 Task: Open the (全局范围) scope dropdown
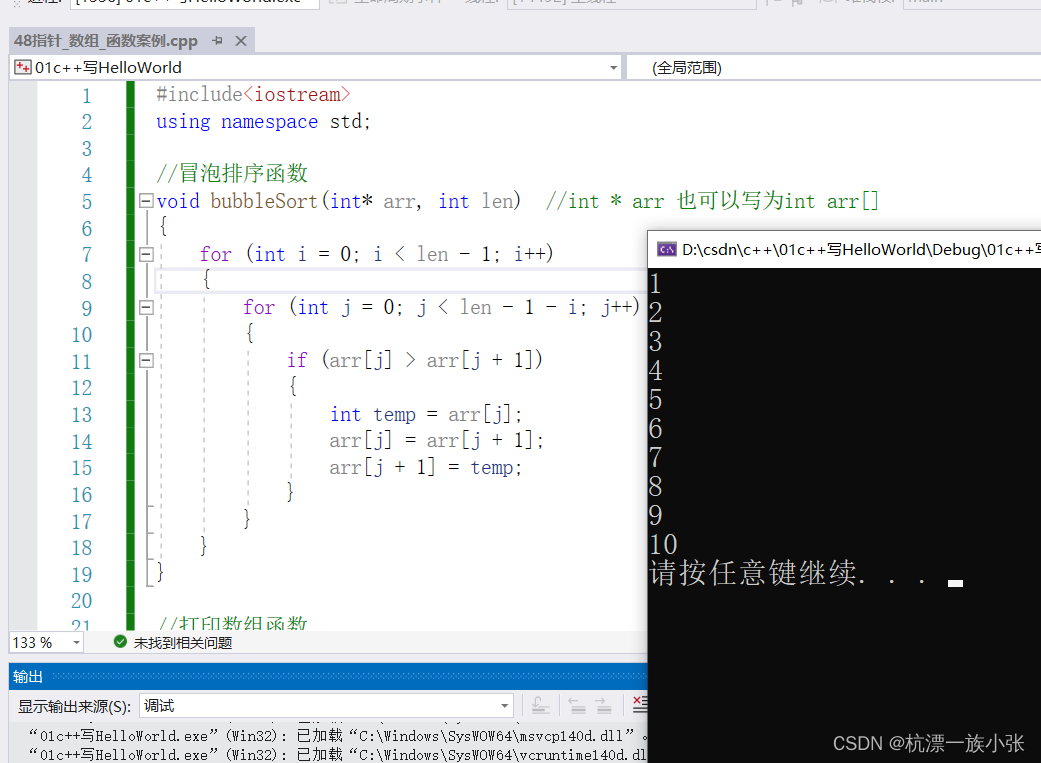(x=833, y=68)
